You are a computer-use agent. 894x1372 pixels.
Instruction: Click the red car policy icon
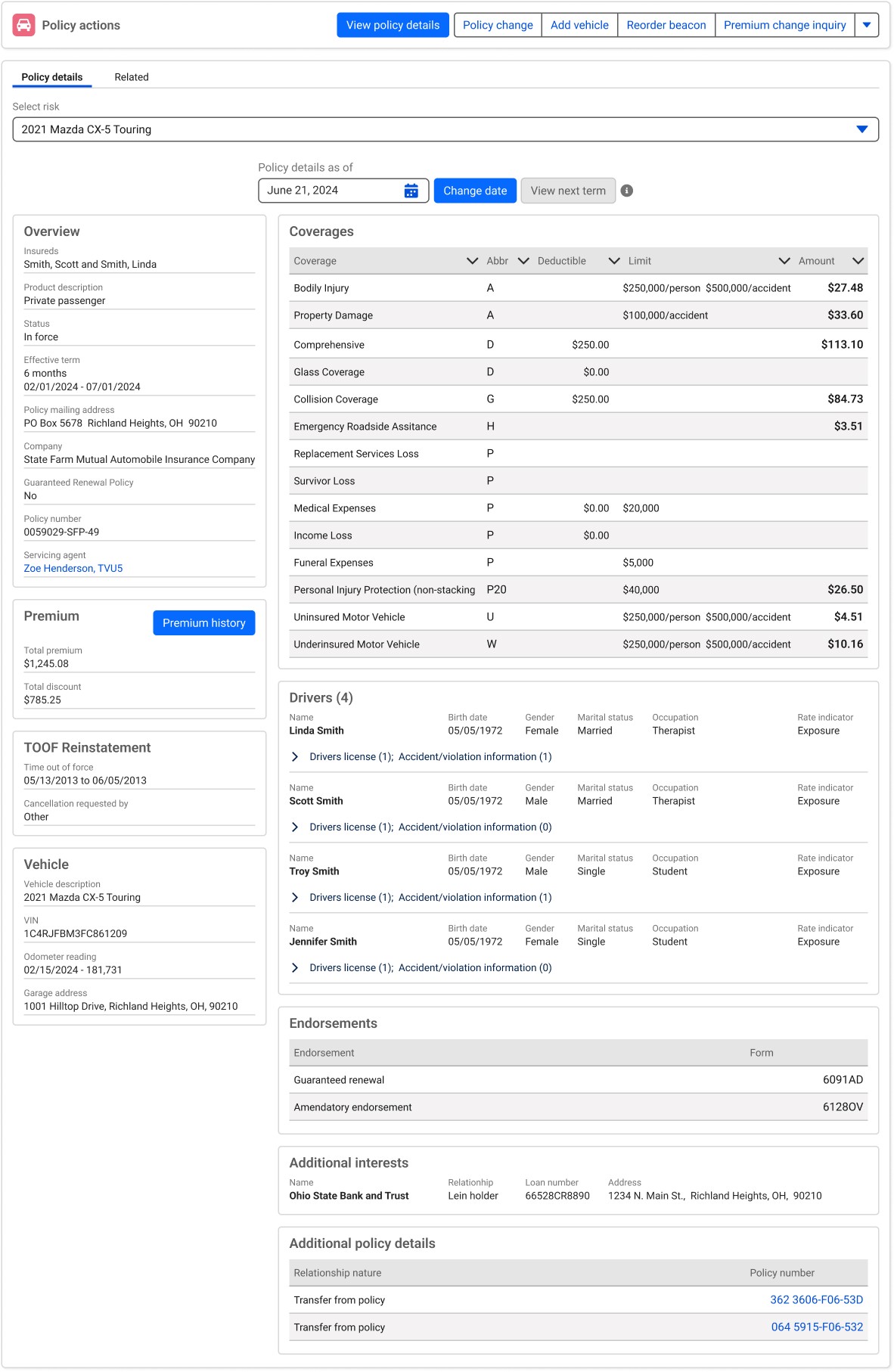click(x=23, y=25)
